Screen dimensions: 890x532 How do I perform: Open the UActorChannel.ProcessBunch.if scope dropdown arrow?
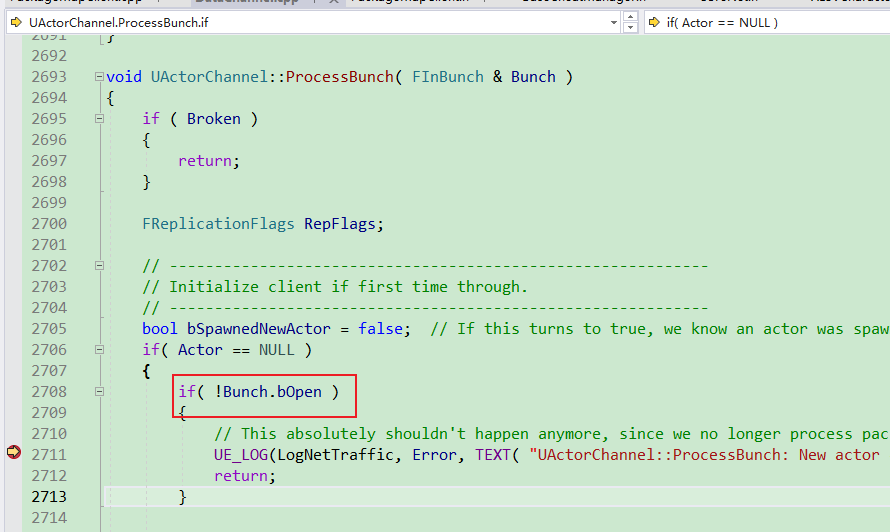pyautogui.click(x=614, y=23)
